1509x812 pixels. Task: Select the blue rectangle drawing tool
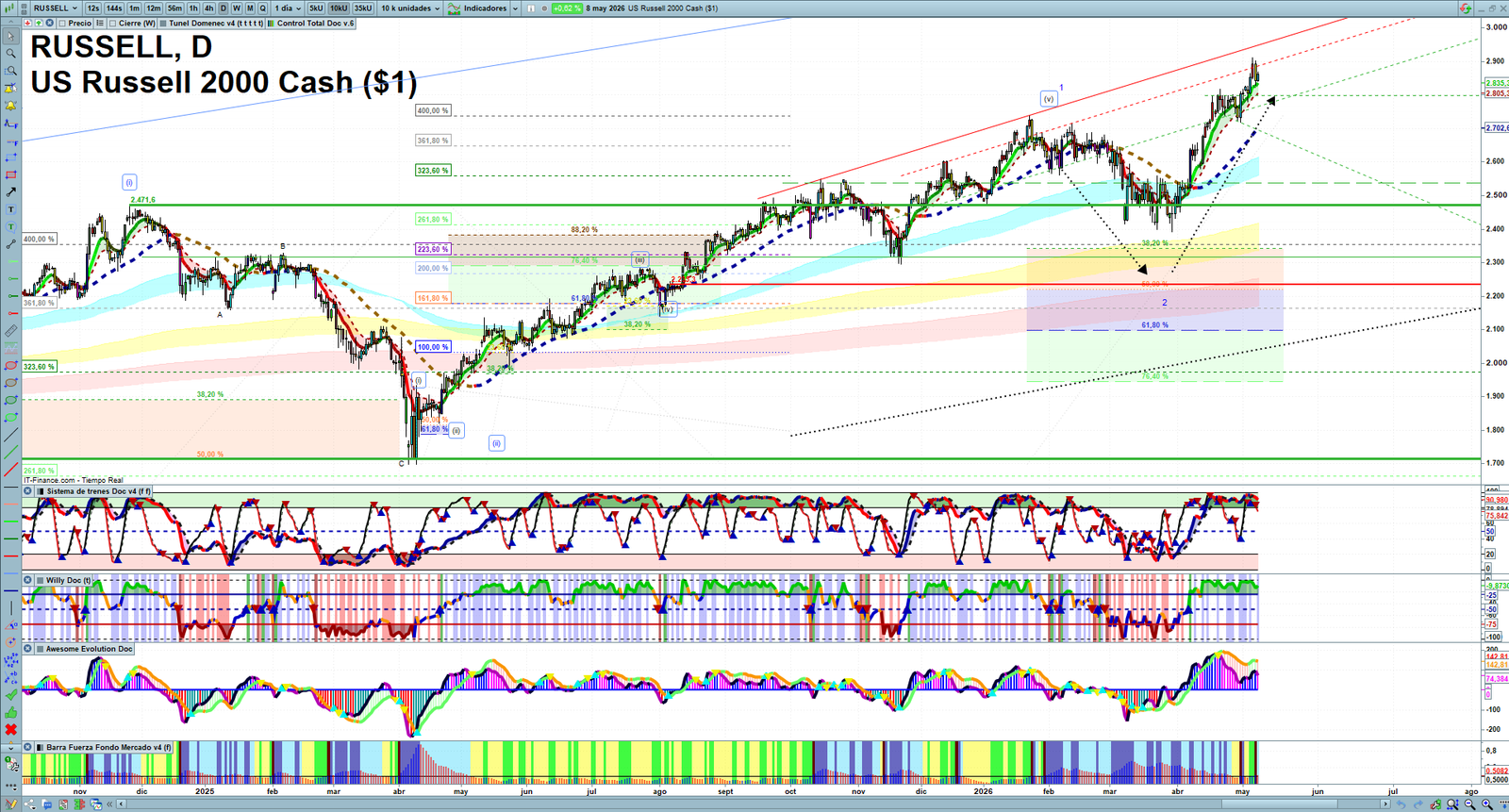11,157
